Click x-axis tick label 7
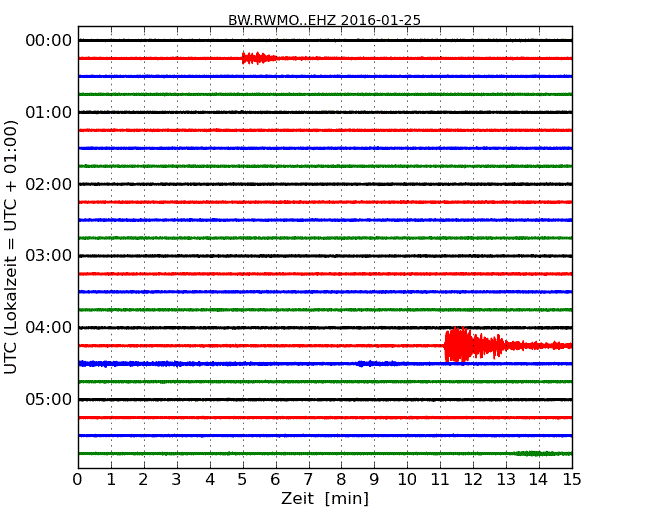650x520 pixels. tap(308, 480)
